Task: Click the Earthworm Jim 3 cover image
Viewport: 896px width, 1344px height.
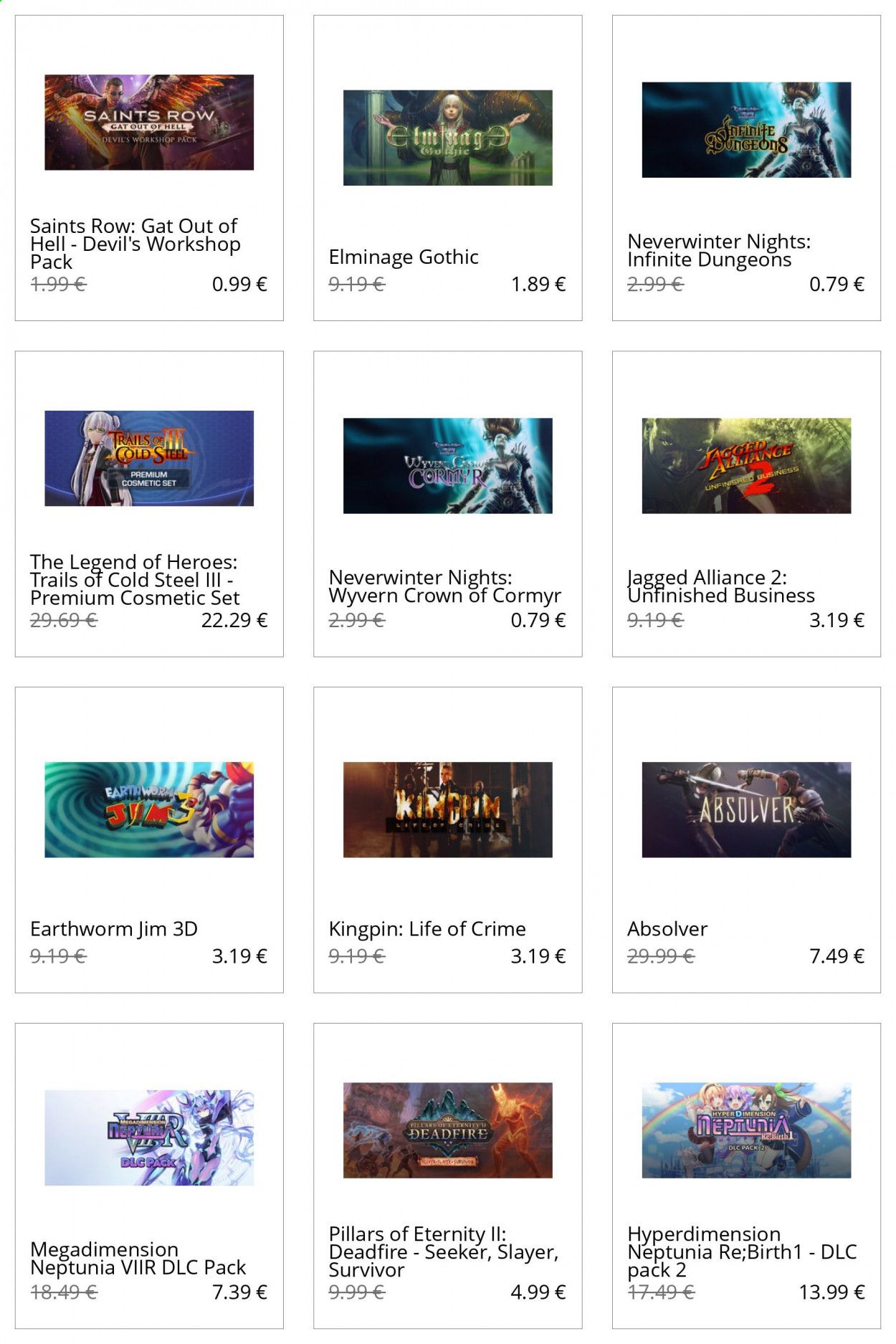Action: coord(149,809)
